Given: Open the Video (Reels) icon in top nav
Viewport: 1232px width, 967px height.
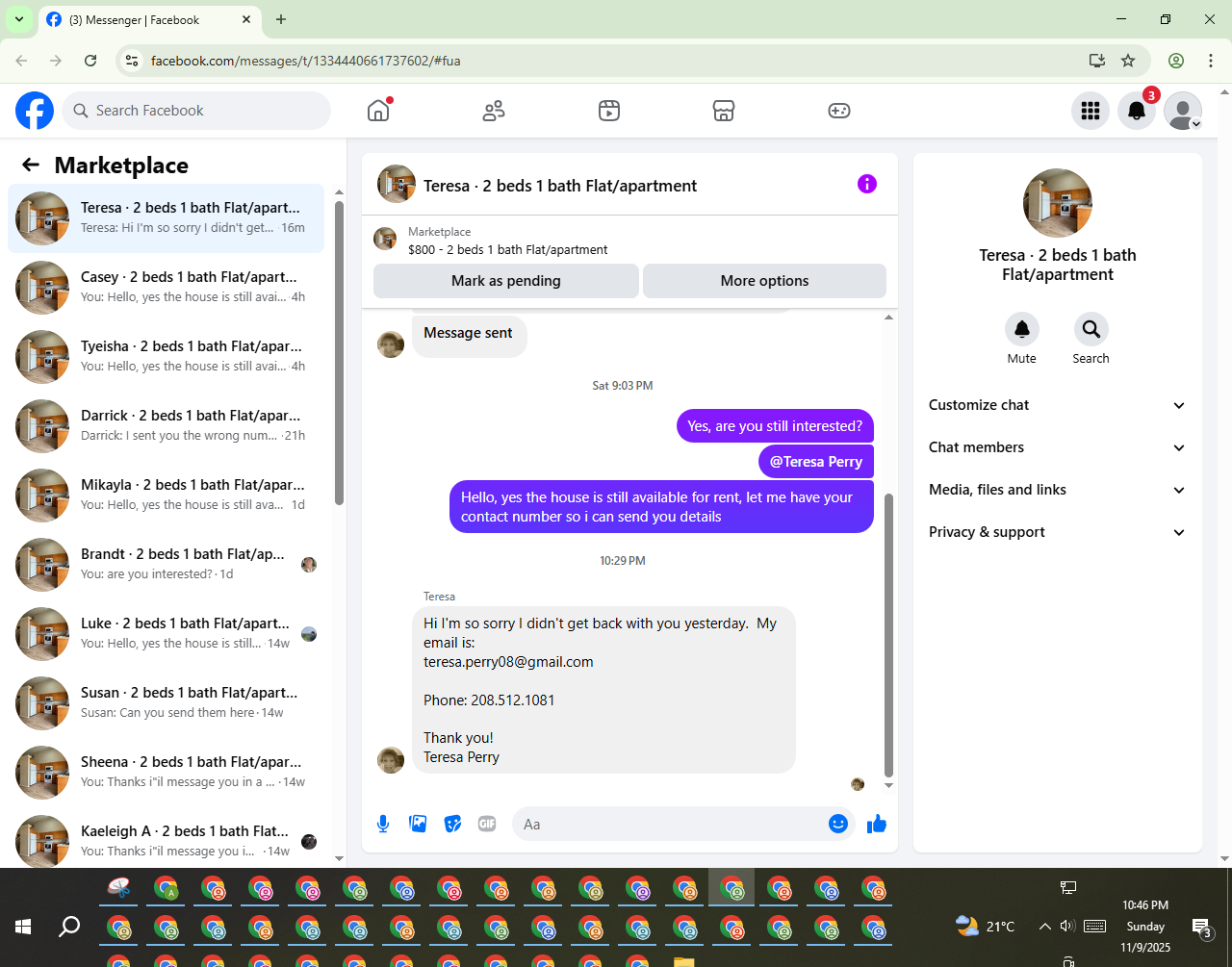Looking at the screenshot, I should click(608, 111).
